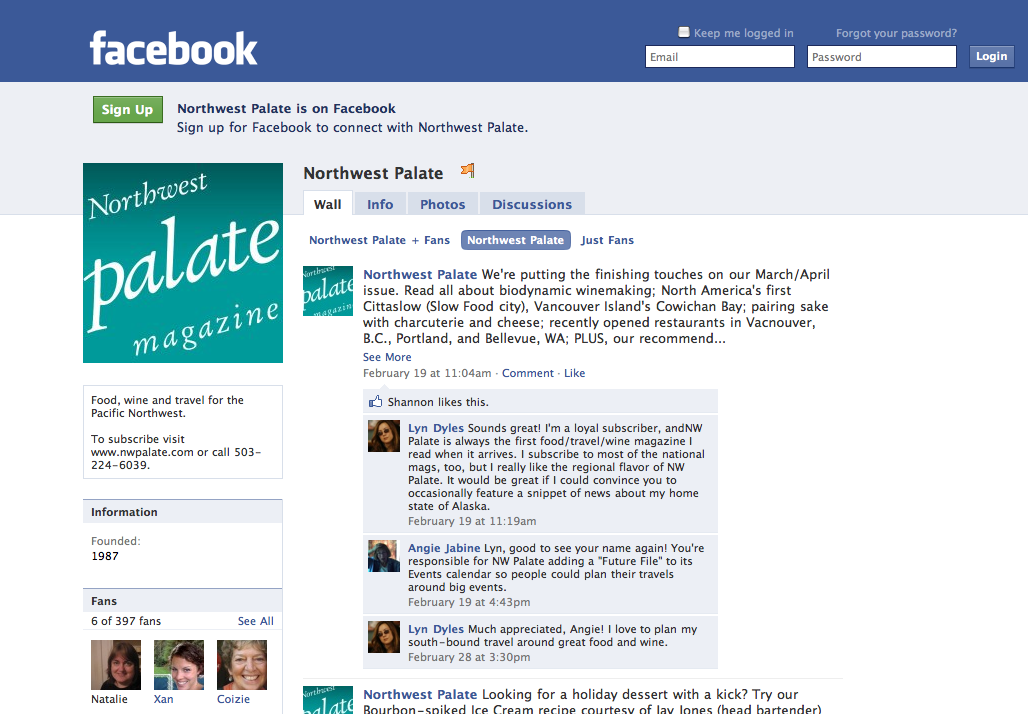
Task: Open Coizie name link under fans
Action: coord(233,699)
